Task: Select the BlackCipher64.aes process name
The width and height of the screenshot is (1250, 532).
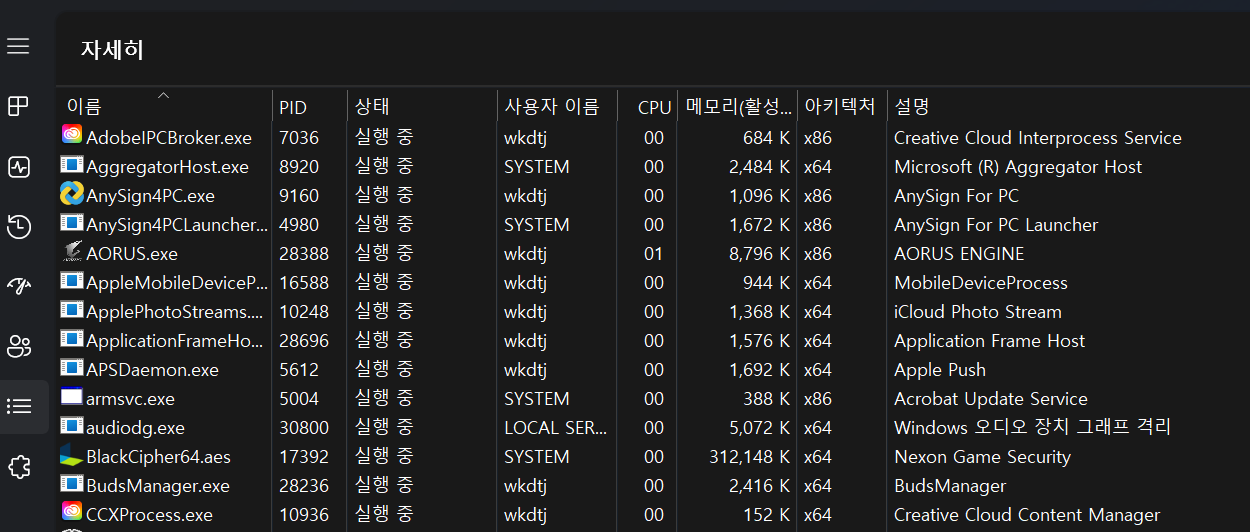Action: click(158, 457)
